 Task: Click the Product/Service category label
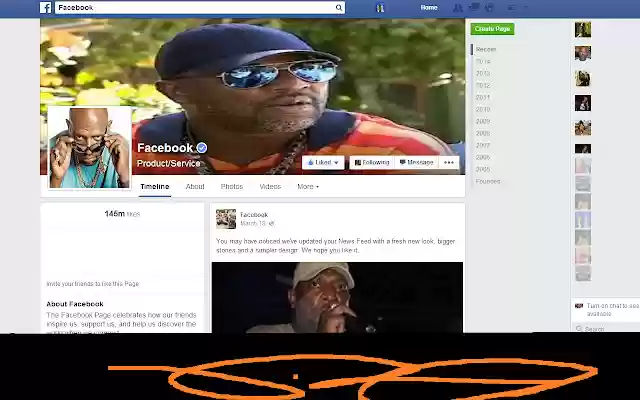169,164
